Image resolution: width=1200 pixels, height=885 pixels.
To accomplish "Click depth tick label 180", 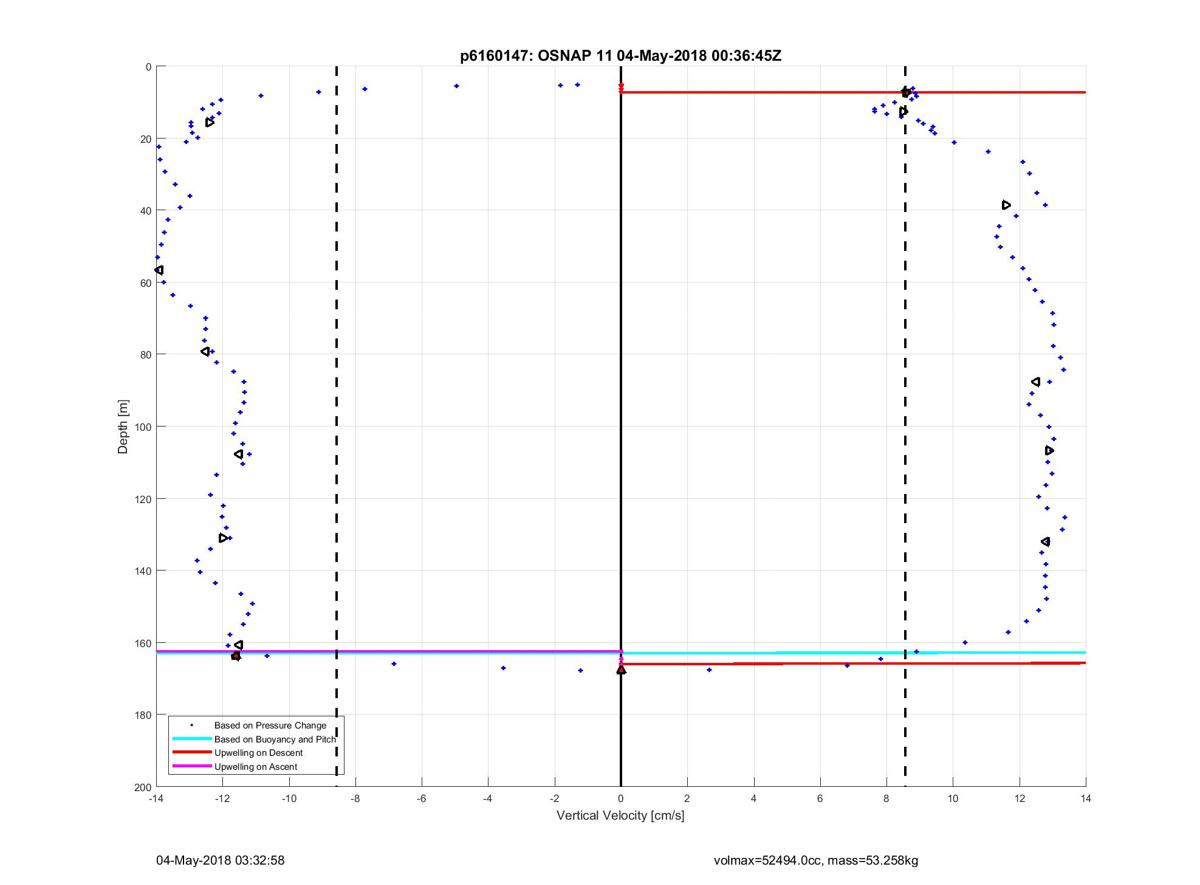I will (142, 715).
